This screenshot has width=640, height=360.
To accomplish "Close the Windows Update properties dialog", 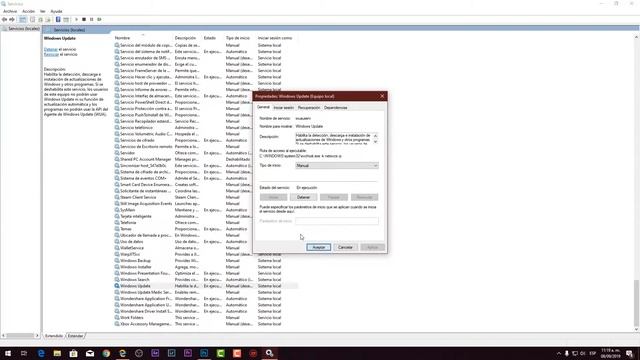I will point(382,96).
